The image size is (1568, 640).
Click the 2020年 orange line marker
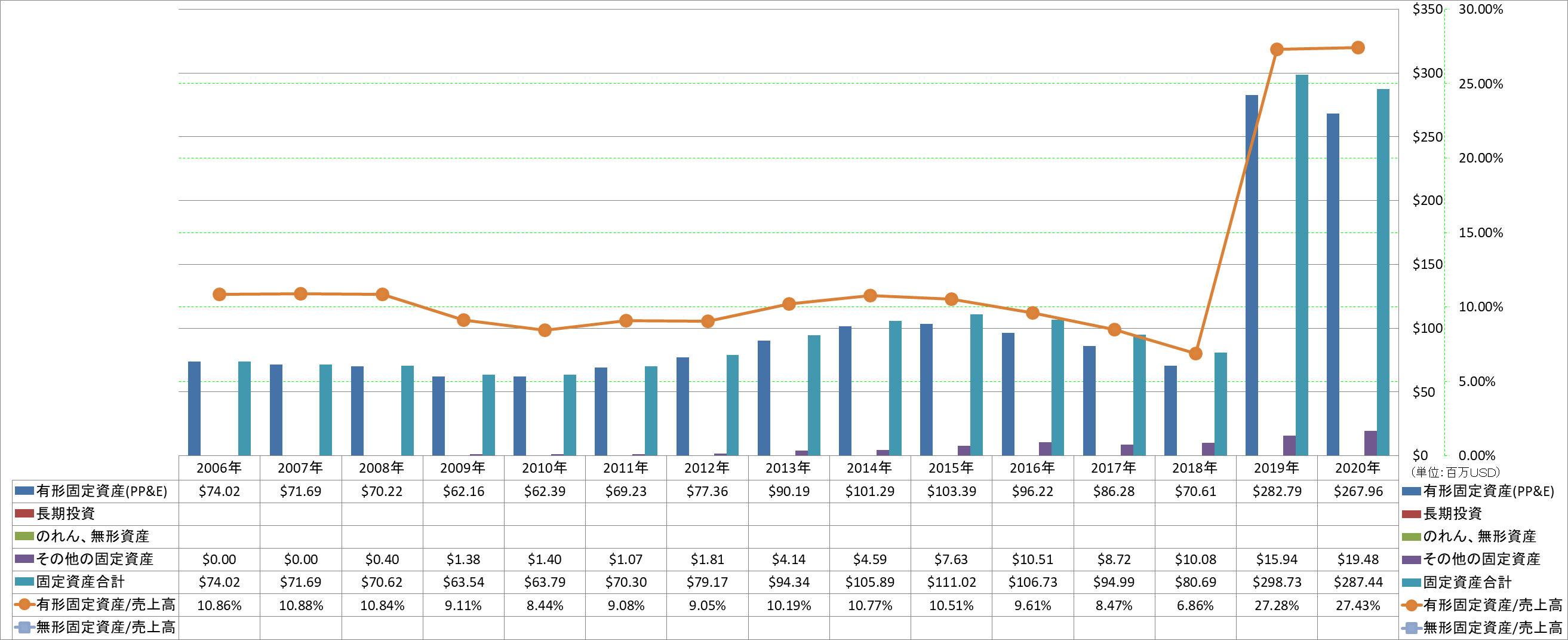(1358, 47)
